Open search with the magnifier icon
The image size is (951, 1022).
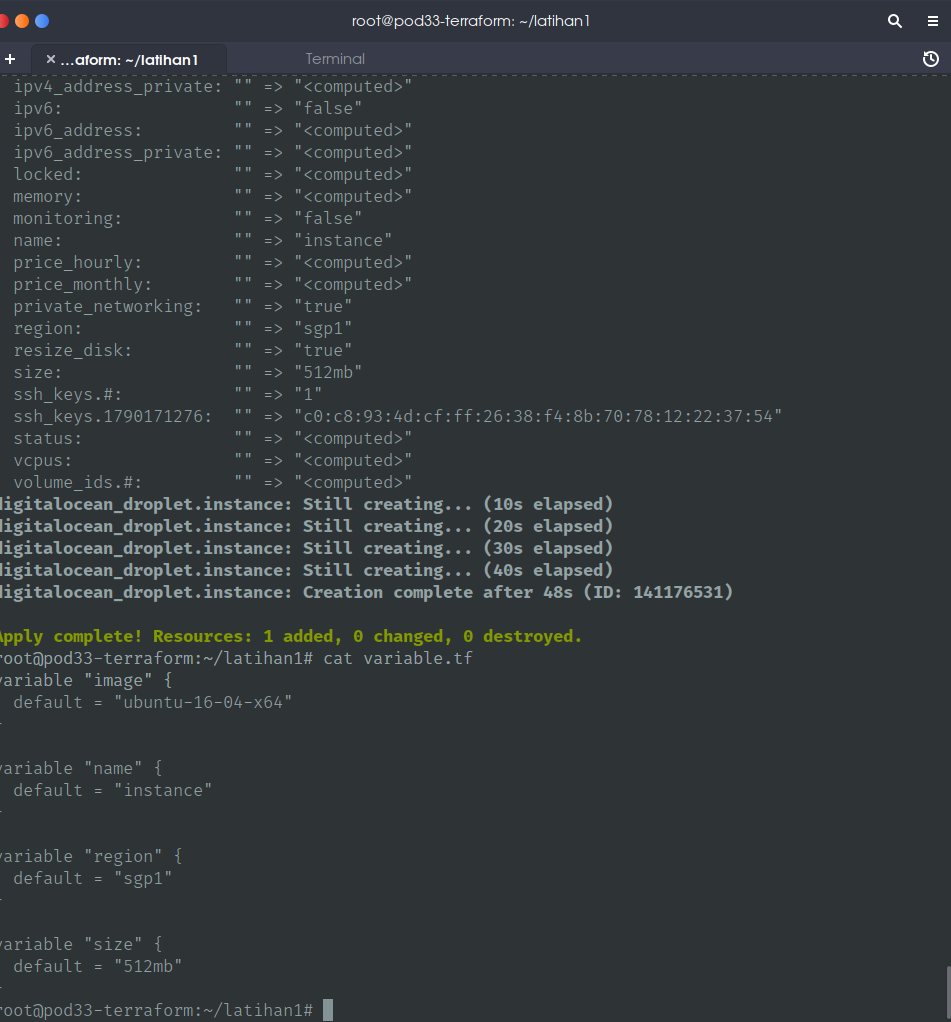pyautogui.click(x=894, y=20)
